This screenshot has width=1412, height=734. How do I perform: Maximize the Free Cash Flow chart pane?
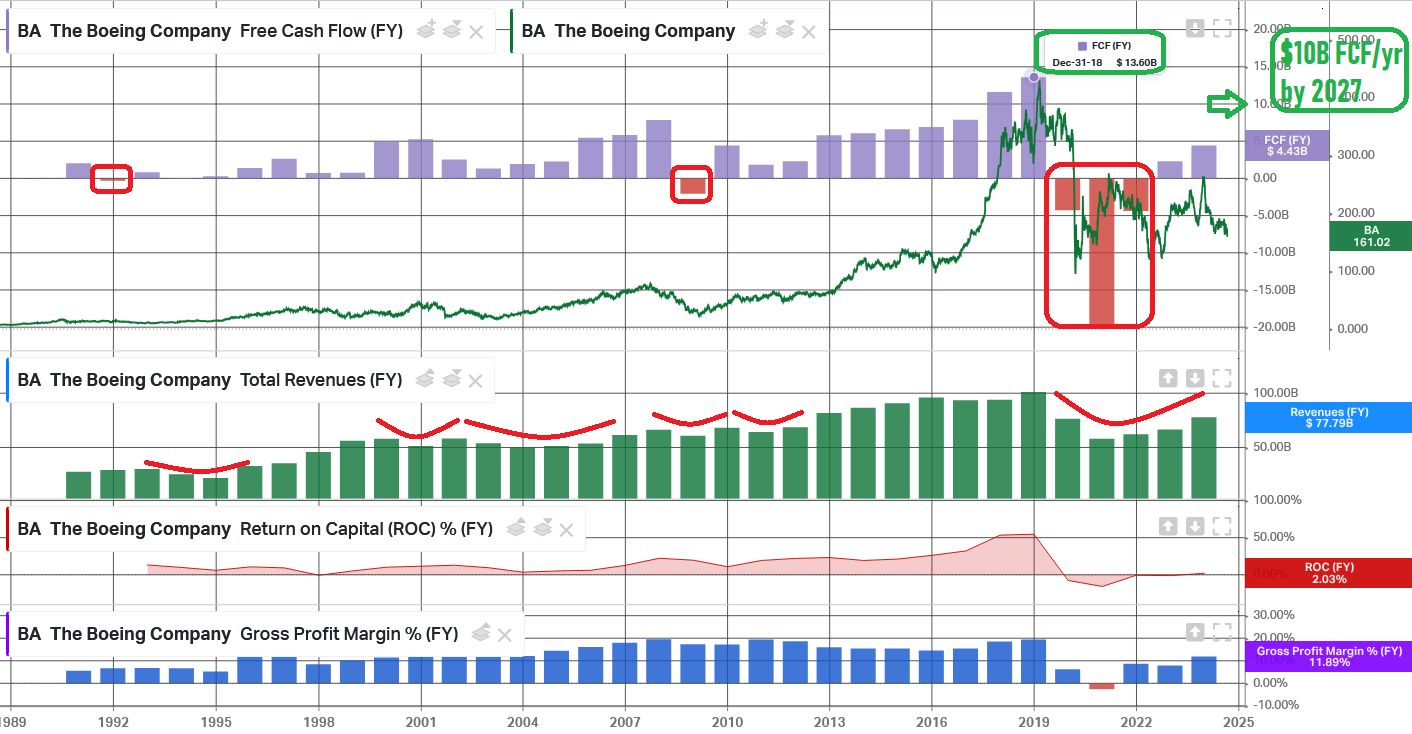coord(1222,29)
